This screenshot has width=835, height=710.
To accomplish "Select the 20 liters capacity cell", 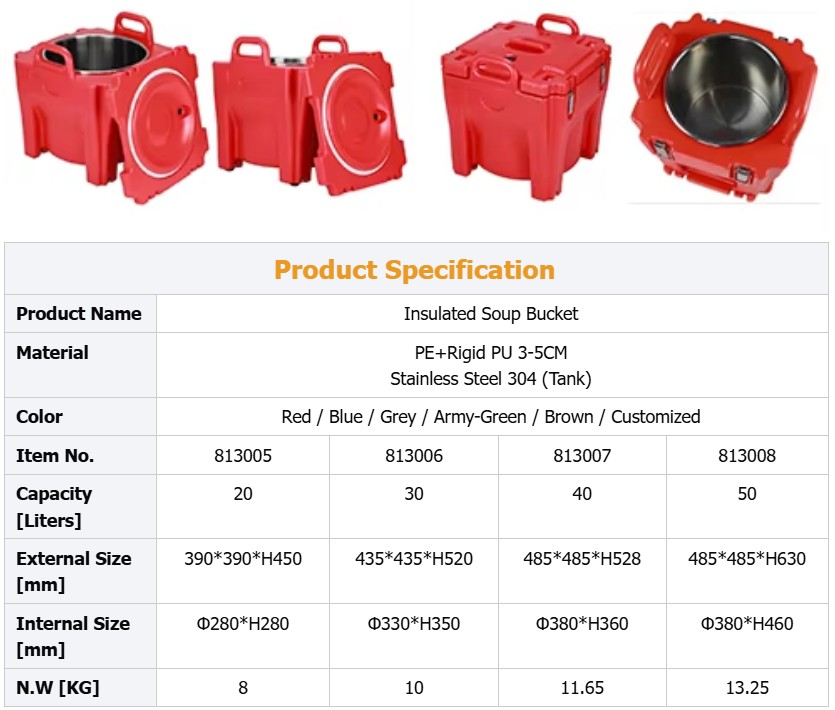I will point(242,493).
